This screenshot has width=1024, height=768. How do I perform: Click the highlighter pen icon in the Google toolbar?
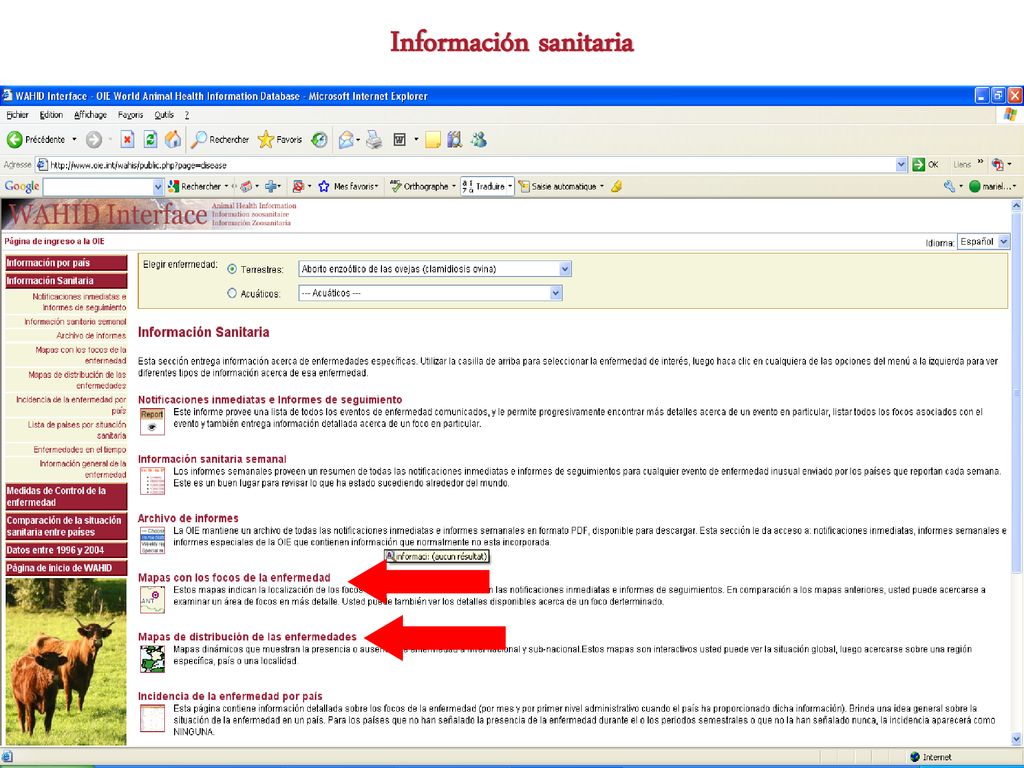point(616,186)
